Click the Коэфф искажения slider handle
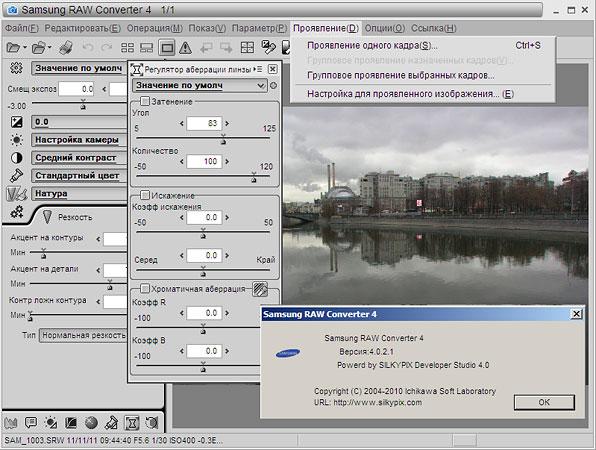Screen dimensions: 596x450 coord(203,233)
